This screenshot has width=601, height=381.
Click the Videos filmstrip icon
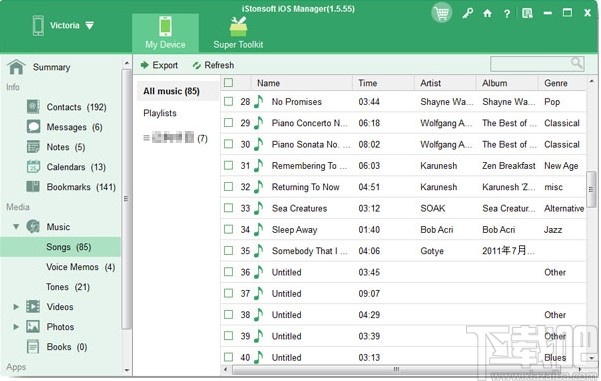click(33, 306)
